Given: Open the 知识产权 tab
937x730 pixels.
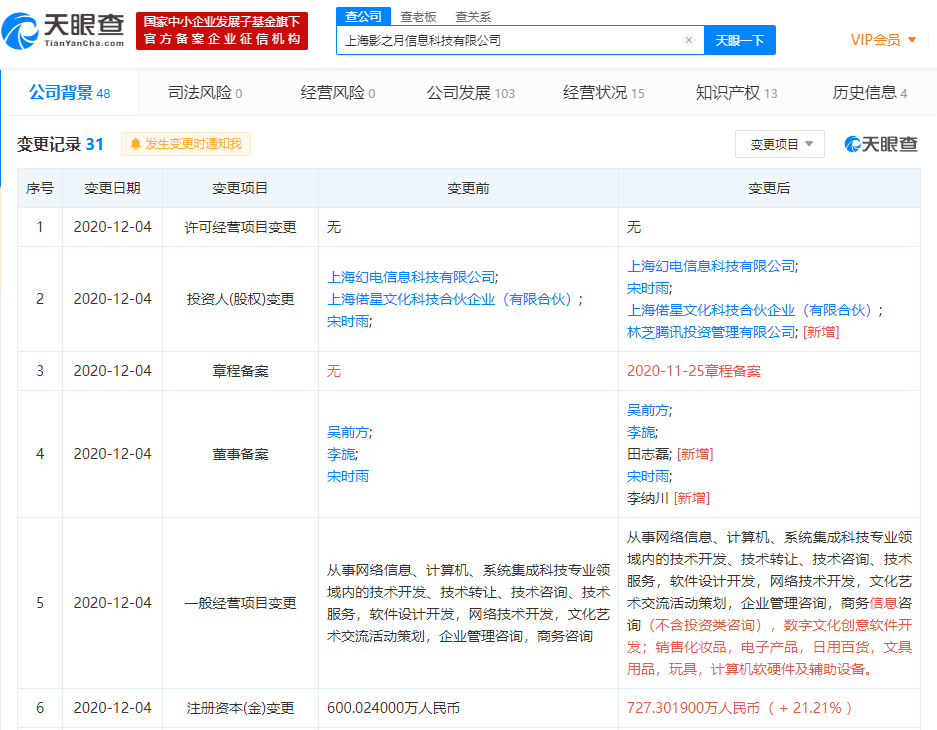Looking at the screenshot, I should tap(736, 93).
